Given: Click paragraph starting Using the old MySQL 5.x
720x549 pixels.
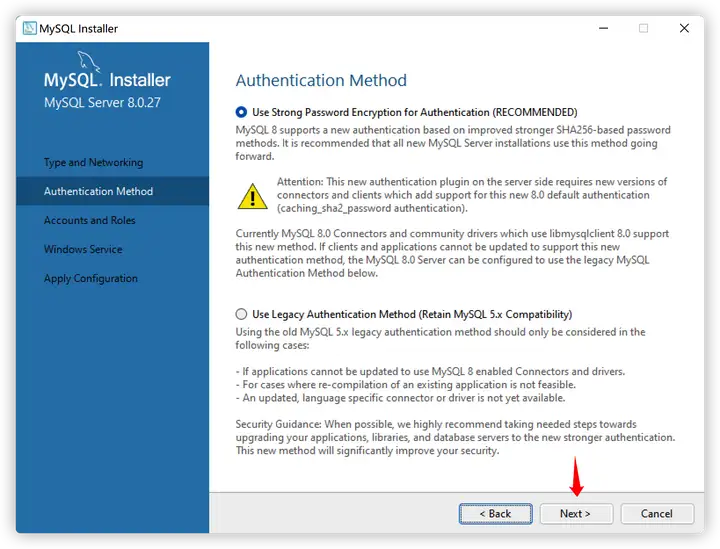Looking at the screenshot, I should [x=440, y=338].
